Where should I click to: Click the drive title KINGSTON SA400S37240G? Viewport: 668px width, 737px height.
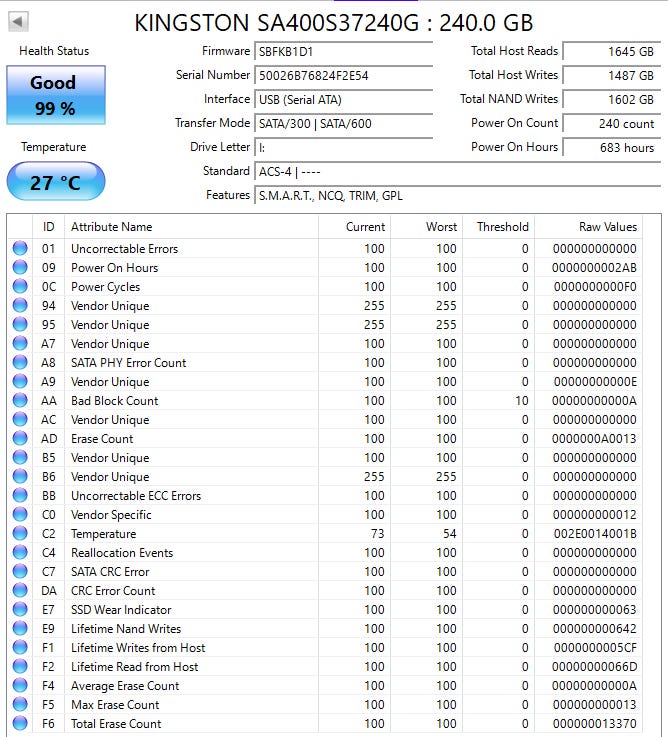pyautogui.click(x=276, y=23)
